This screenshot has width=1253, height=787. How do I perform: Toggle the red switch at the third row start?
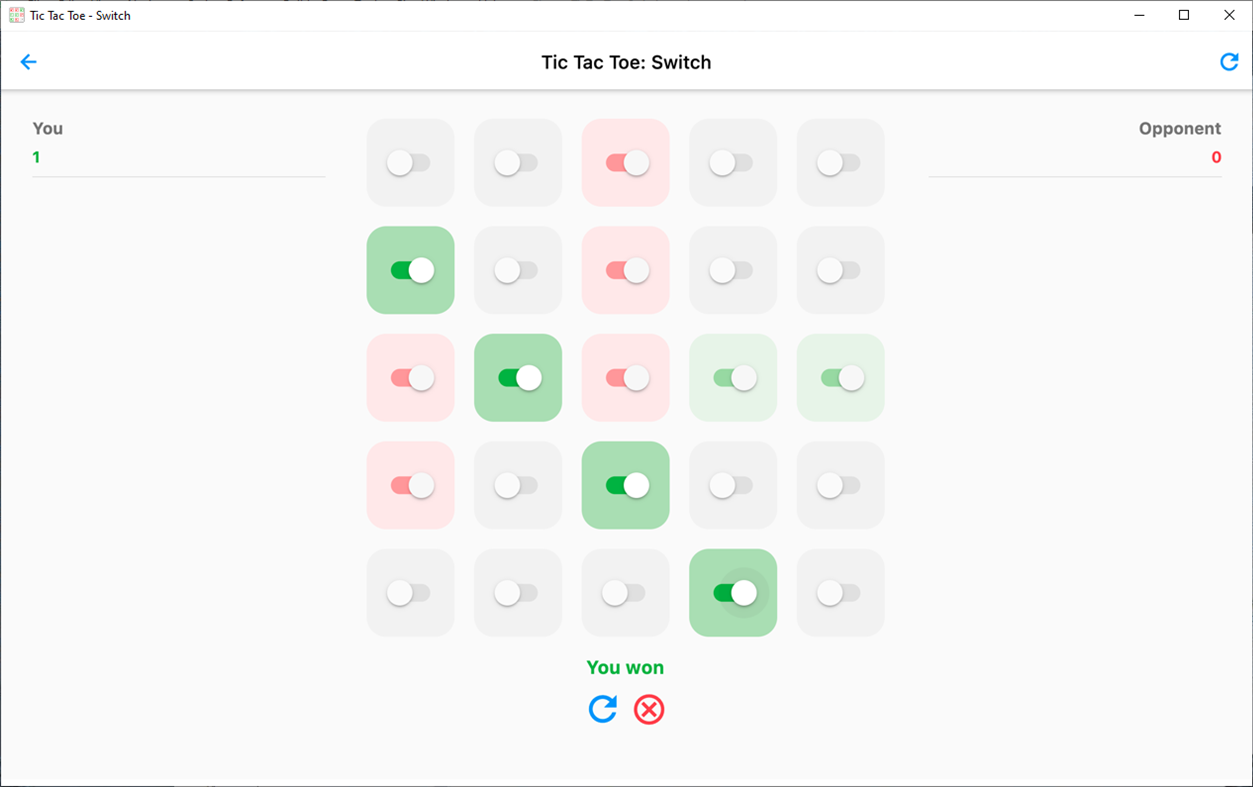tap(410, 378)
